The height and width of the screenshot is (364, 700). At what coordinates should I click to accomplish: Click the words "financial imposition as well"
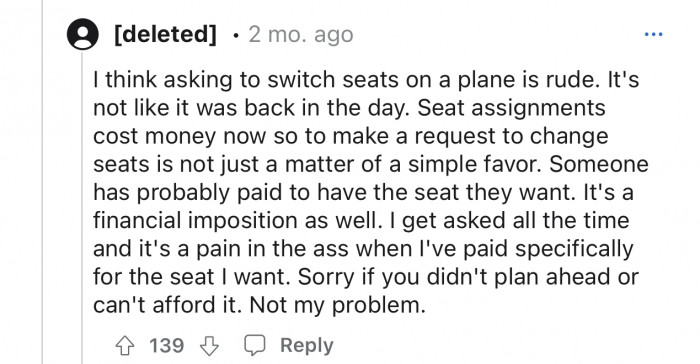(x=234, y=221)
